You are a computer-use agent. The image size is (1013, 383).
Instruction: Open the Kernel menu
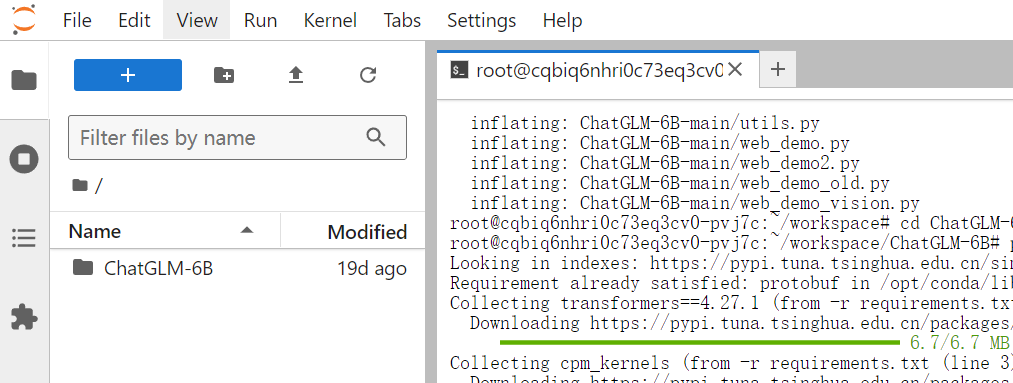pos(330,20)
